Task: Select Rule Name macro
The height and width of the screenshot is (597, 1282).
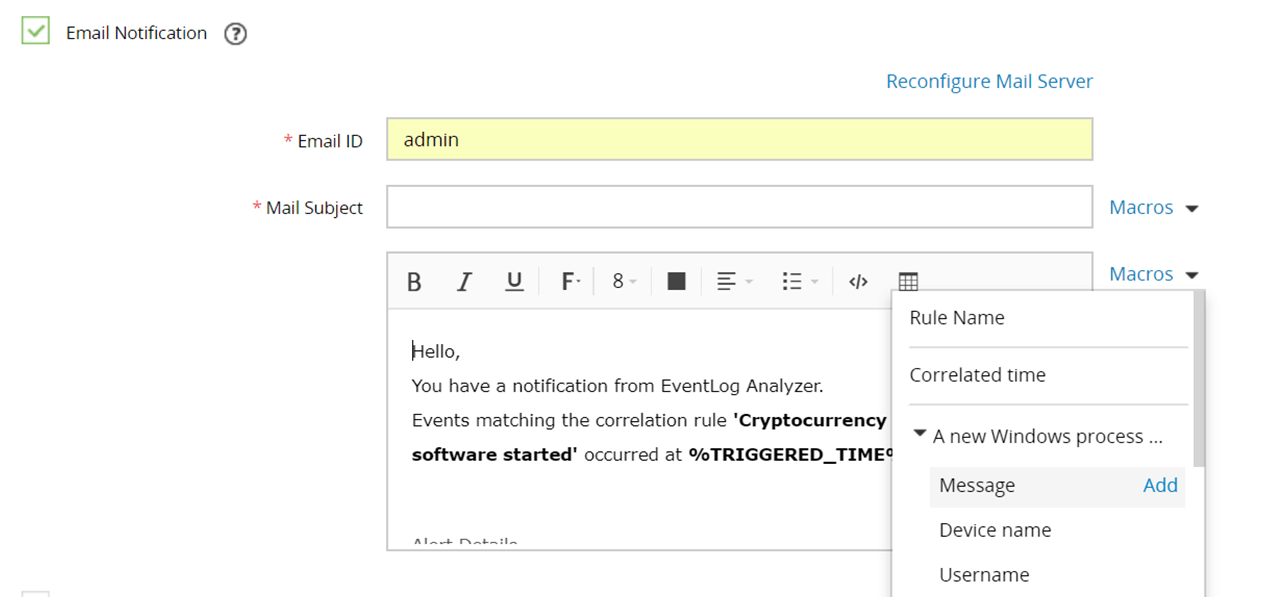Action: click(957, 318)
